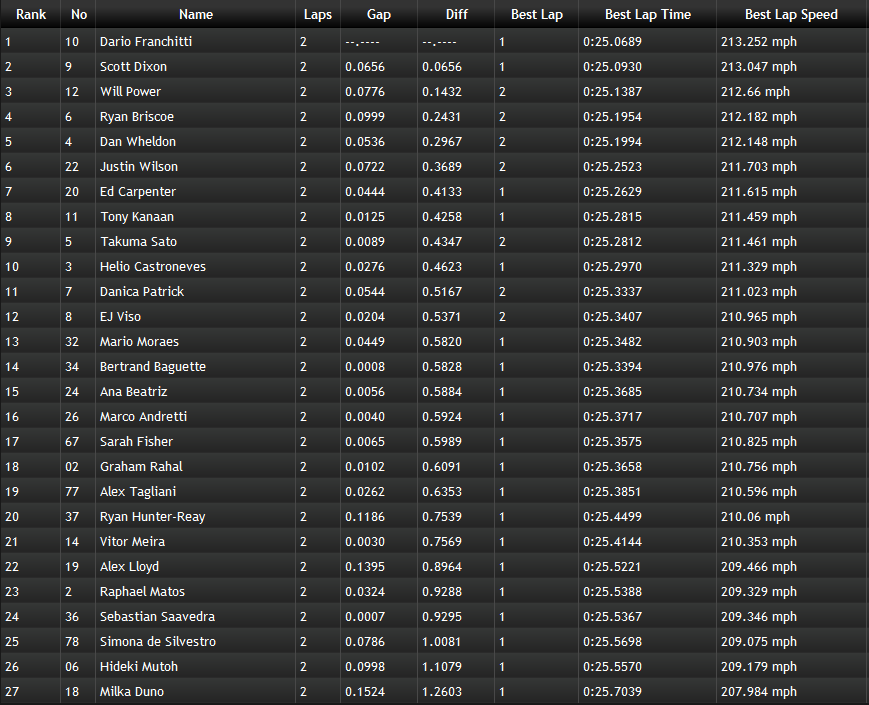Viewport: 869px width, 705px height.
Task: Sort by the Best Lap Speed column
Action: pos(791,14)
